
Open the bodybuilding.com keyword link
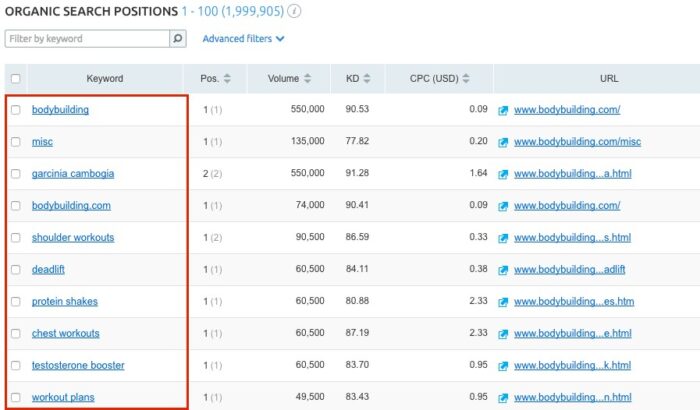click(71, 206)
